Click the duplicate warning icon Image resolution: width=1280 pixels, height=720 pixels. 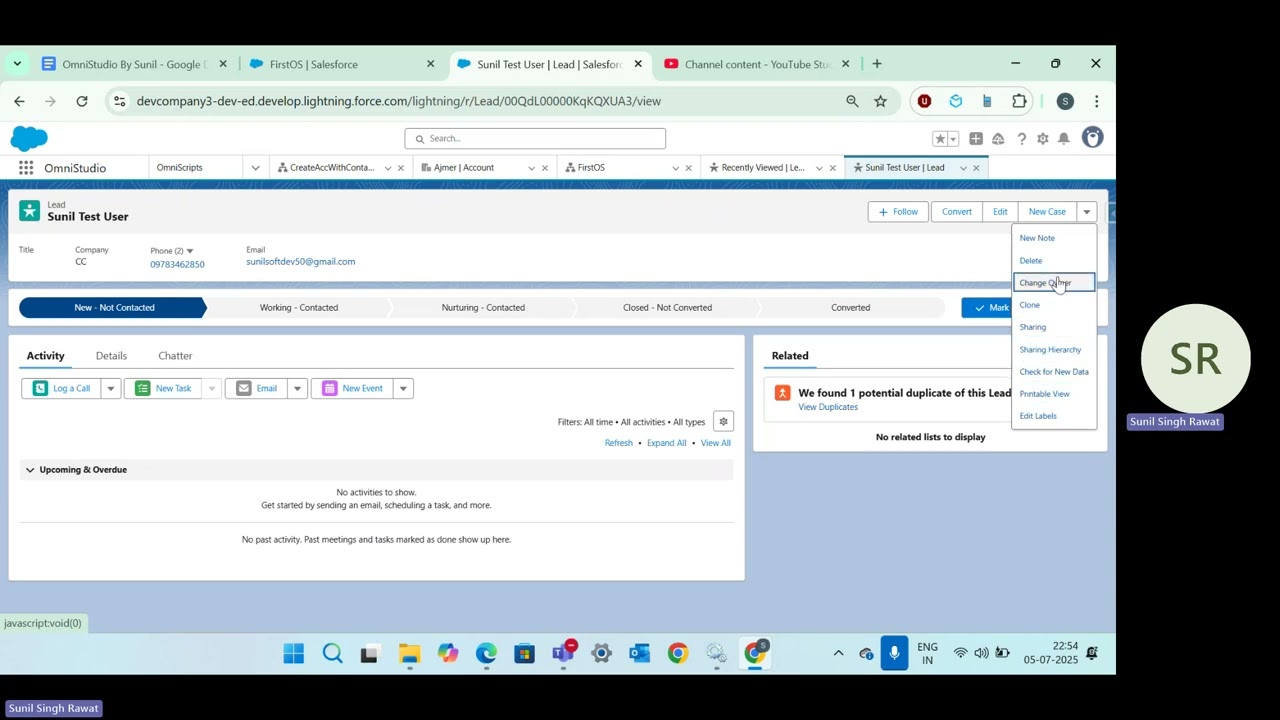(x=782, y=393)
